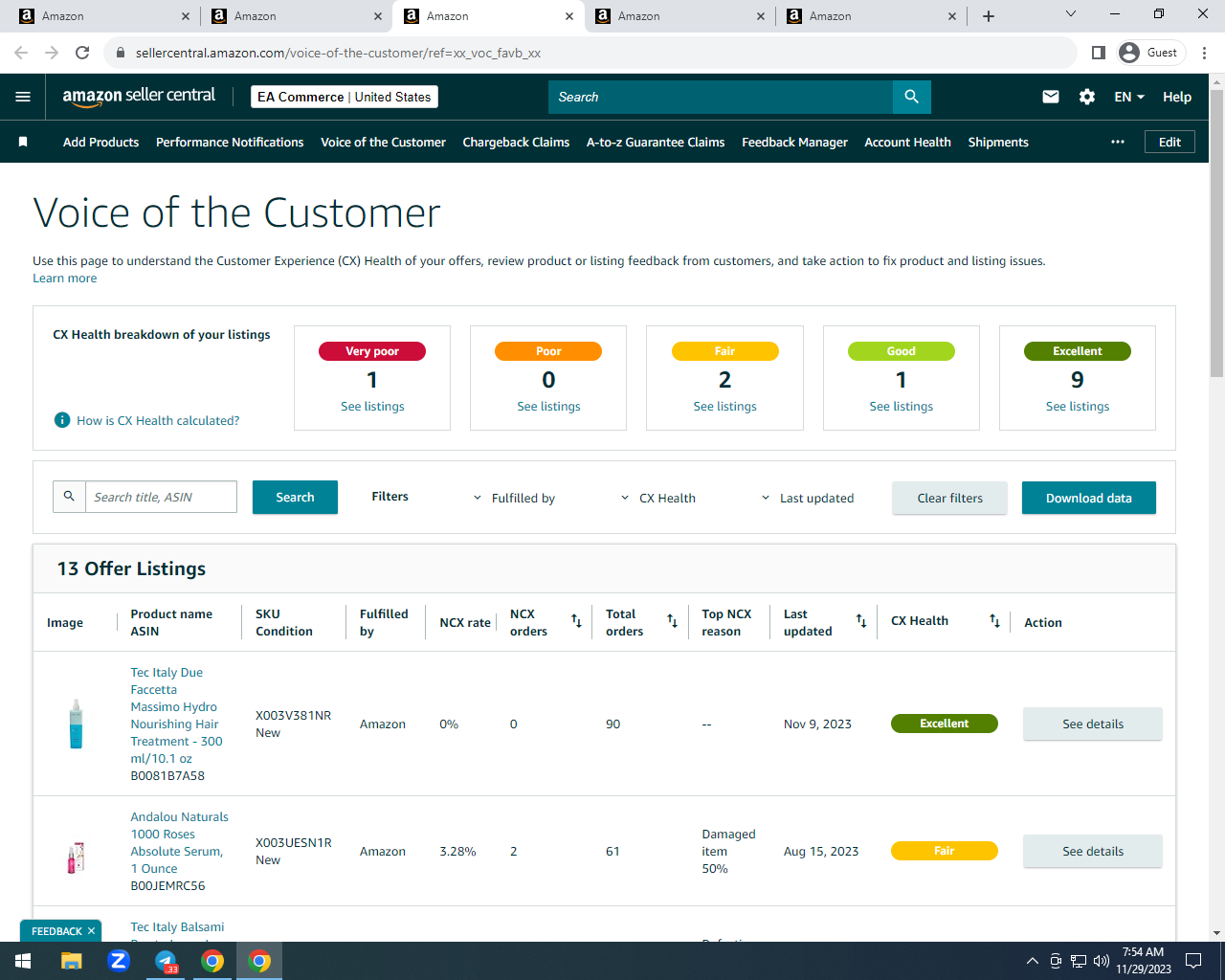1225x980 pixels.
Task: Go to Add Products
Action: [100, 142]
